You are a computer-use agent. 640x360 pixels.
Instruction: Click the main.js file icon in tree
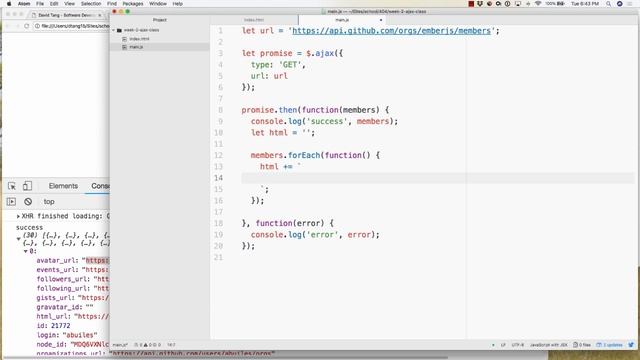coord(124,47)
